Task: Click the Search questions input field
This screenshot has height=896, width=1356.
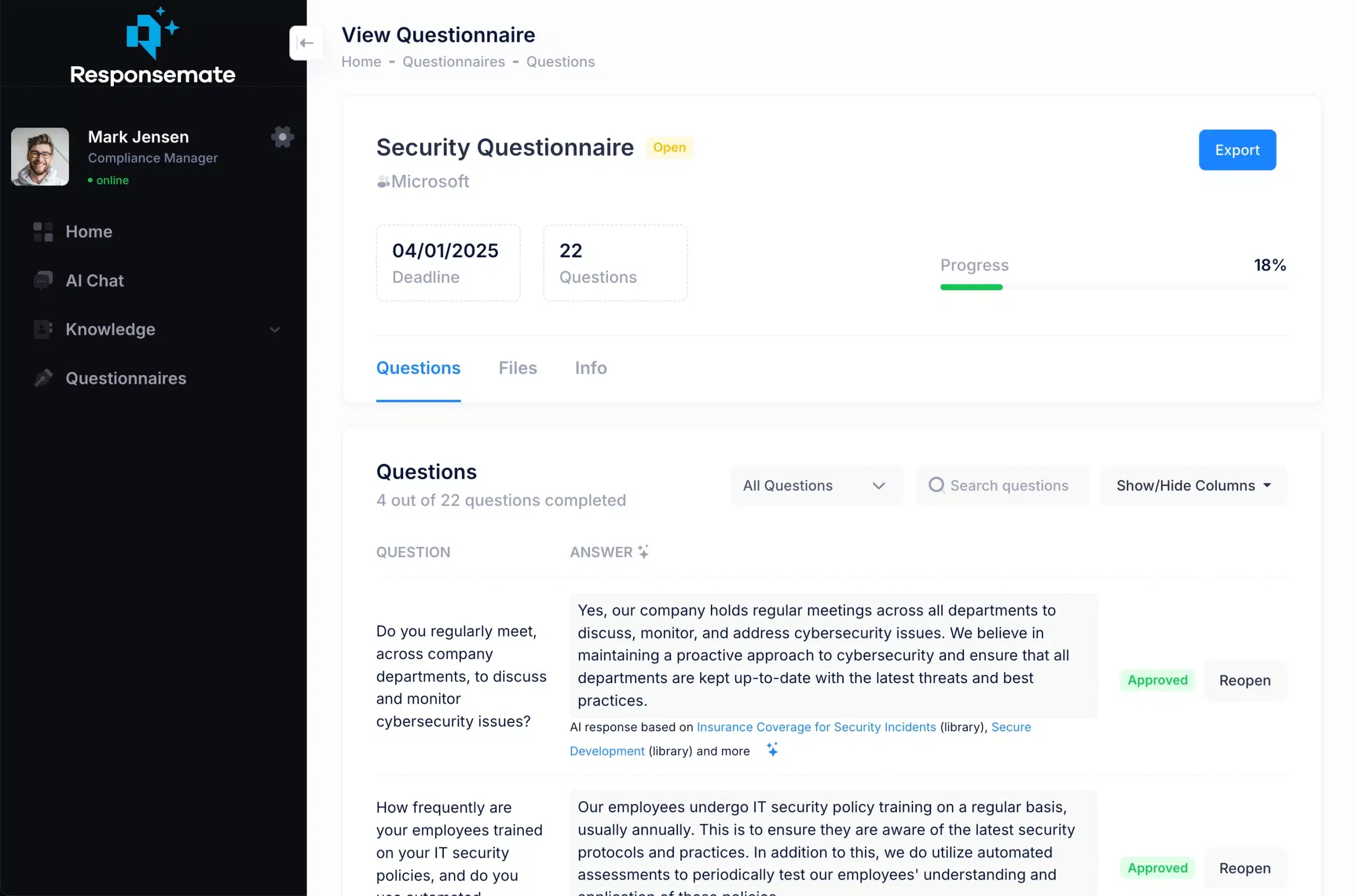Action: pyautogui.click(x=1009, y=486)
